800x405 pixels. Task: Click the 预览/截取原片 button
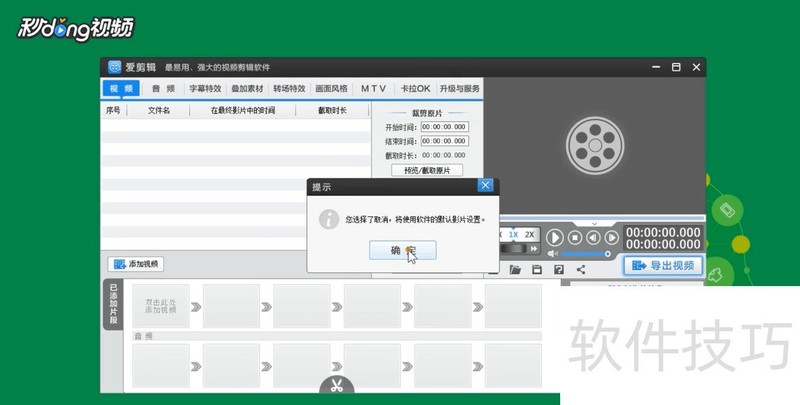pyautogui.click(x=427, y=170)
